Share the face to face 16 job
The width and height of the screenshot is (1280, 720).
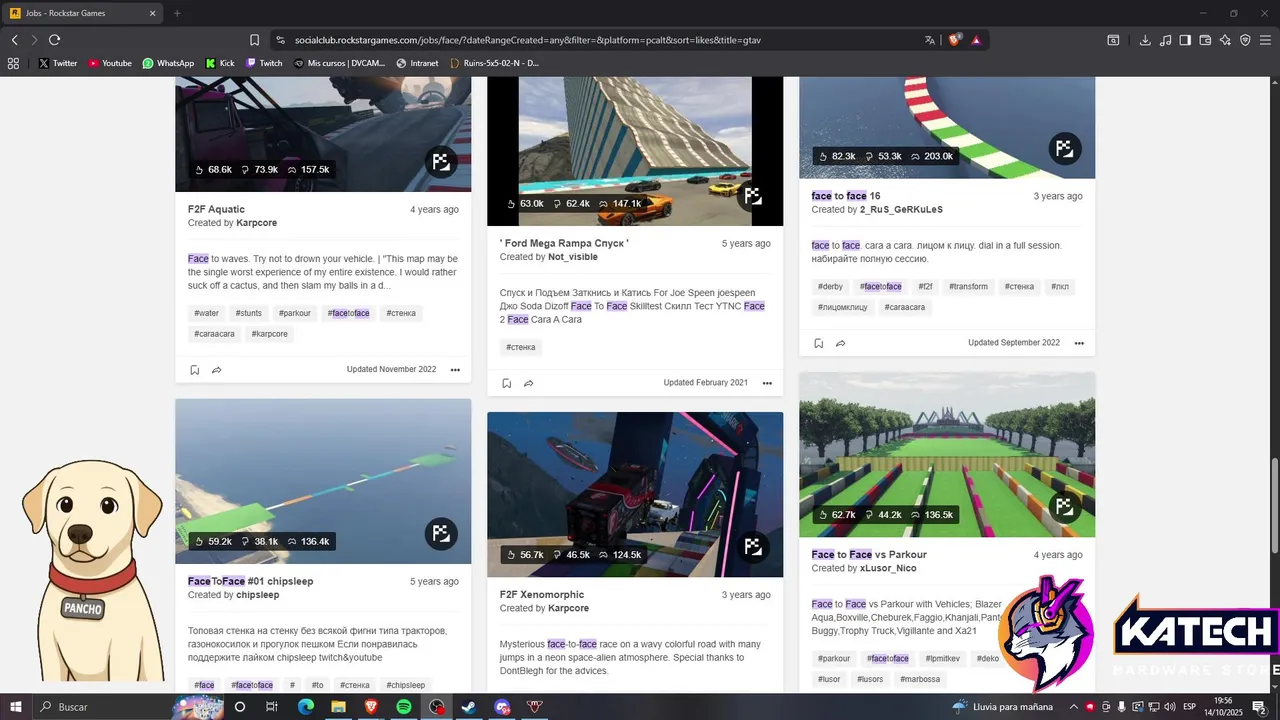(840, 343)
